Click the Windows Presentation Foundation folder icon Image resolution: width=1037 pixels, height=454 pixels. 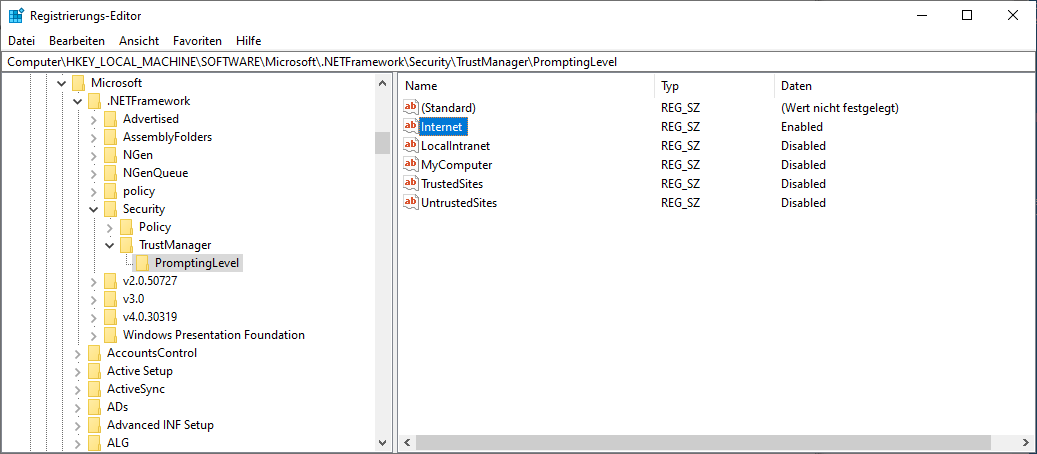coord(111,335)
